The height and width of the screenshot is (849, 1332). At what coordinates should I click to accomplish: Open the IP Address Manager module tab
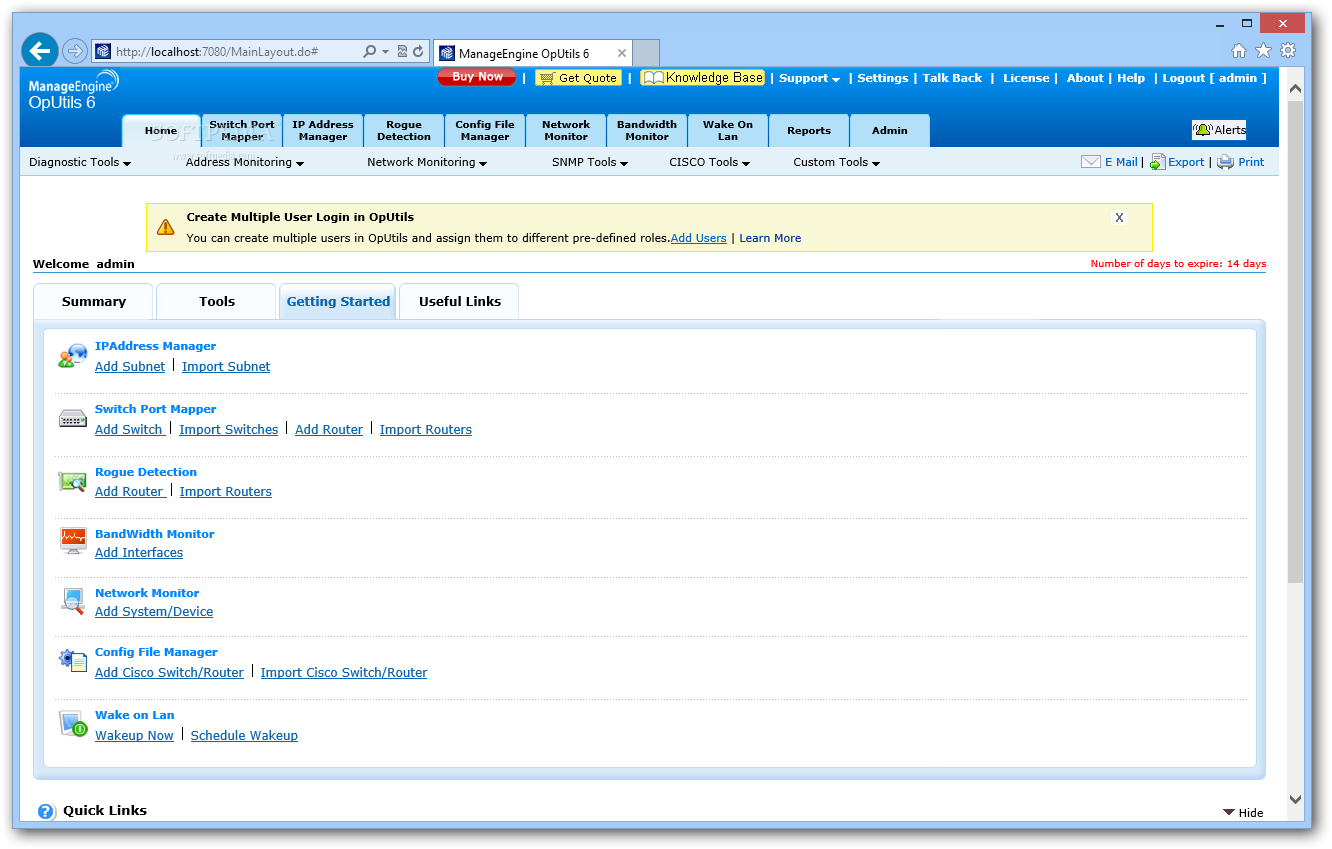323,131
